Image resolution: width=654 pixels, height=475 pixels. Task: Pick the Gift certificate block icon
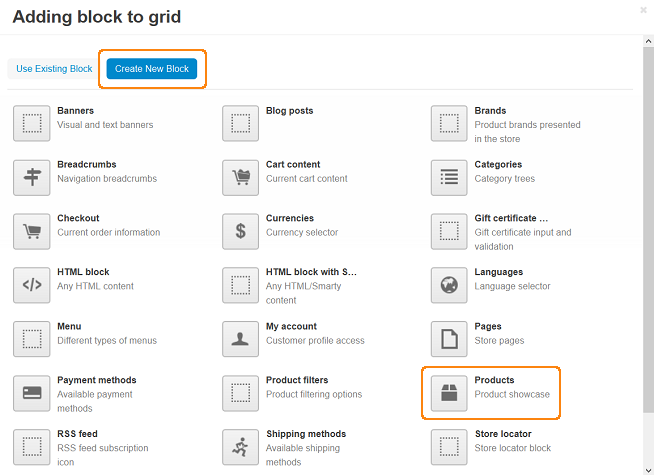(x=449, y=231)
